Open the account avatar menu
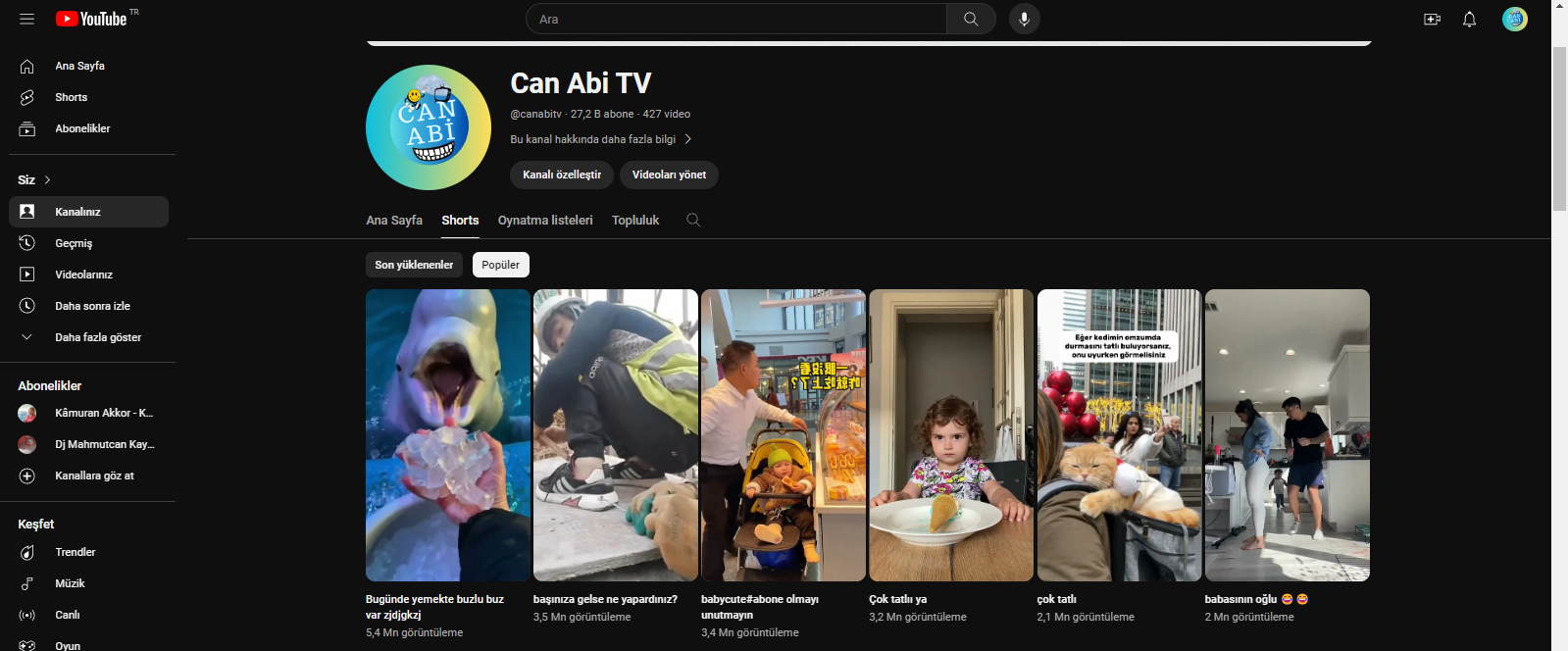The width and height of the screenshot is (1568, 651). (1514, 19)
